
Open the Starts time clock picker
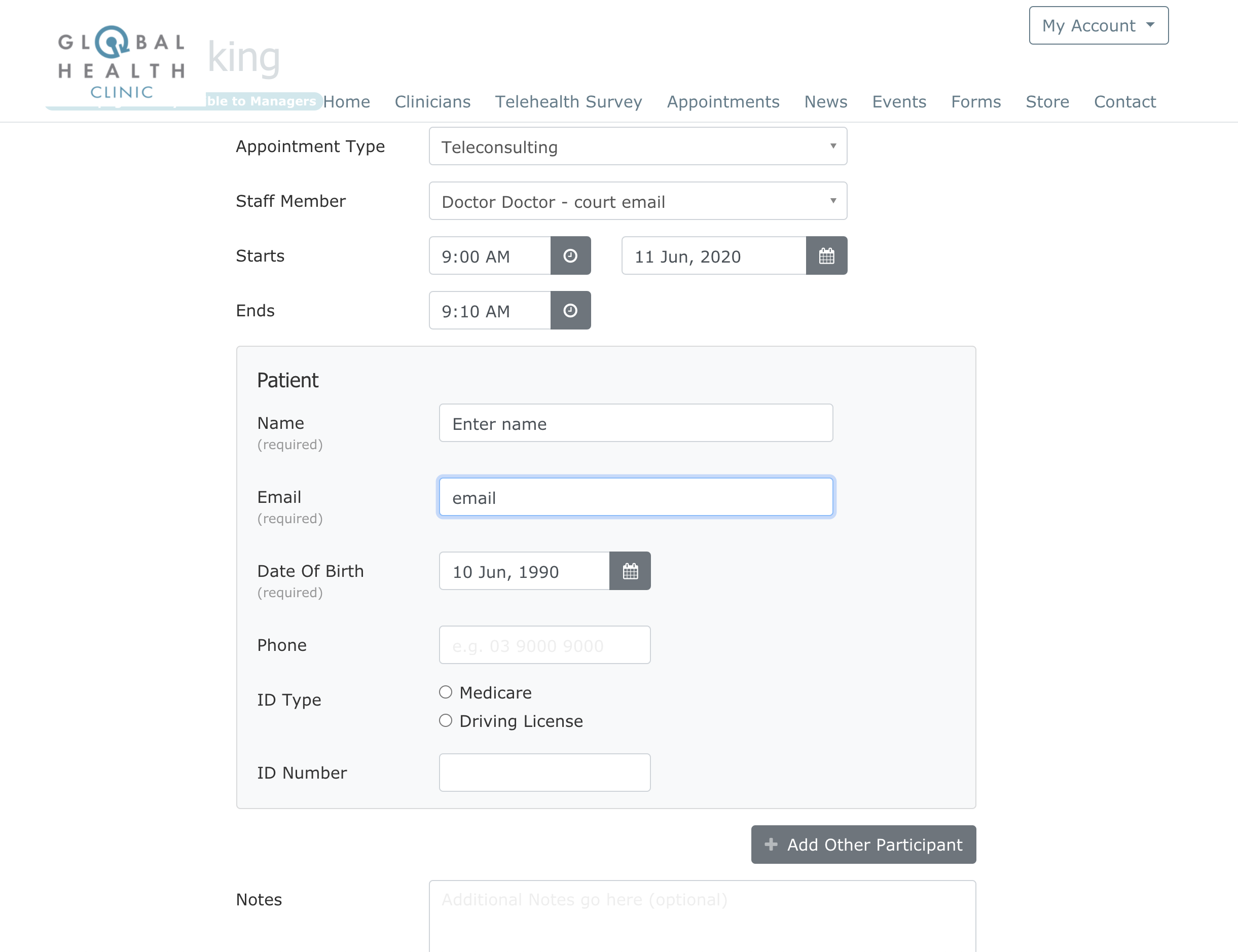570,255
